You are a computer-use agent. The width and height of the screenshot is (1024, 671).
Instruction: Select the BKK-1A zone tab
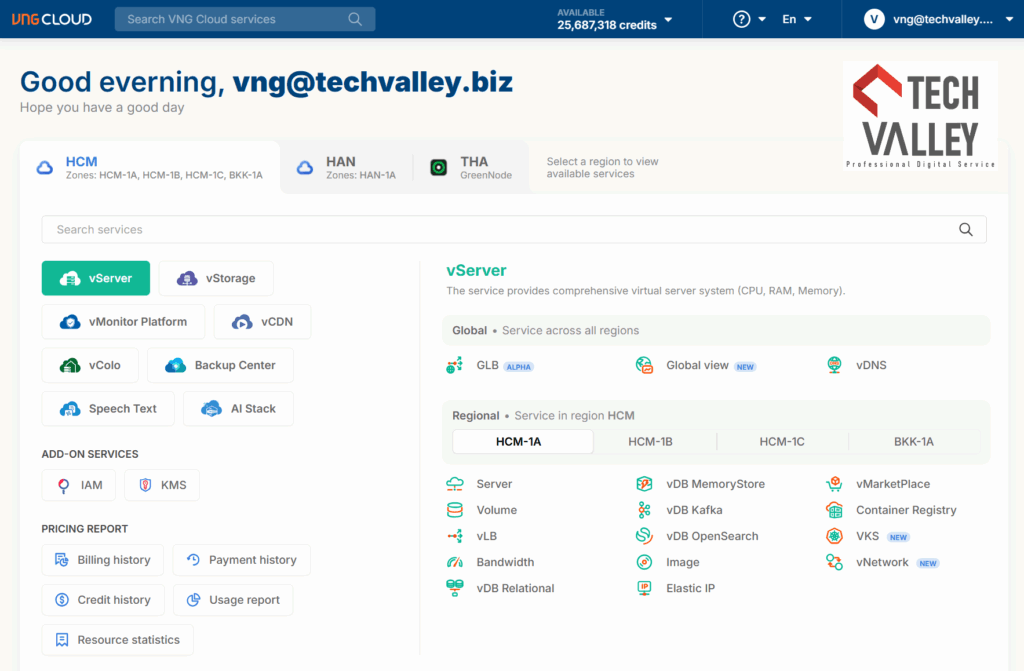tap(914, 442)
